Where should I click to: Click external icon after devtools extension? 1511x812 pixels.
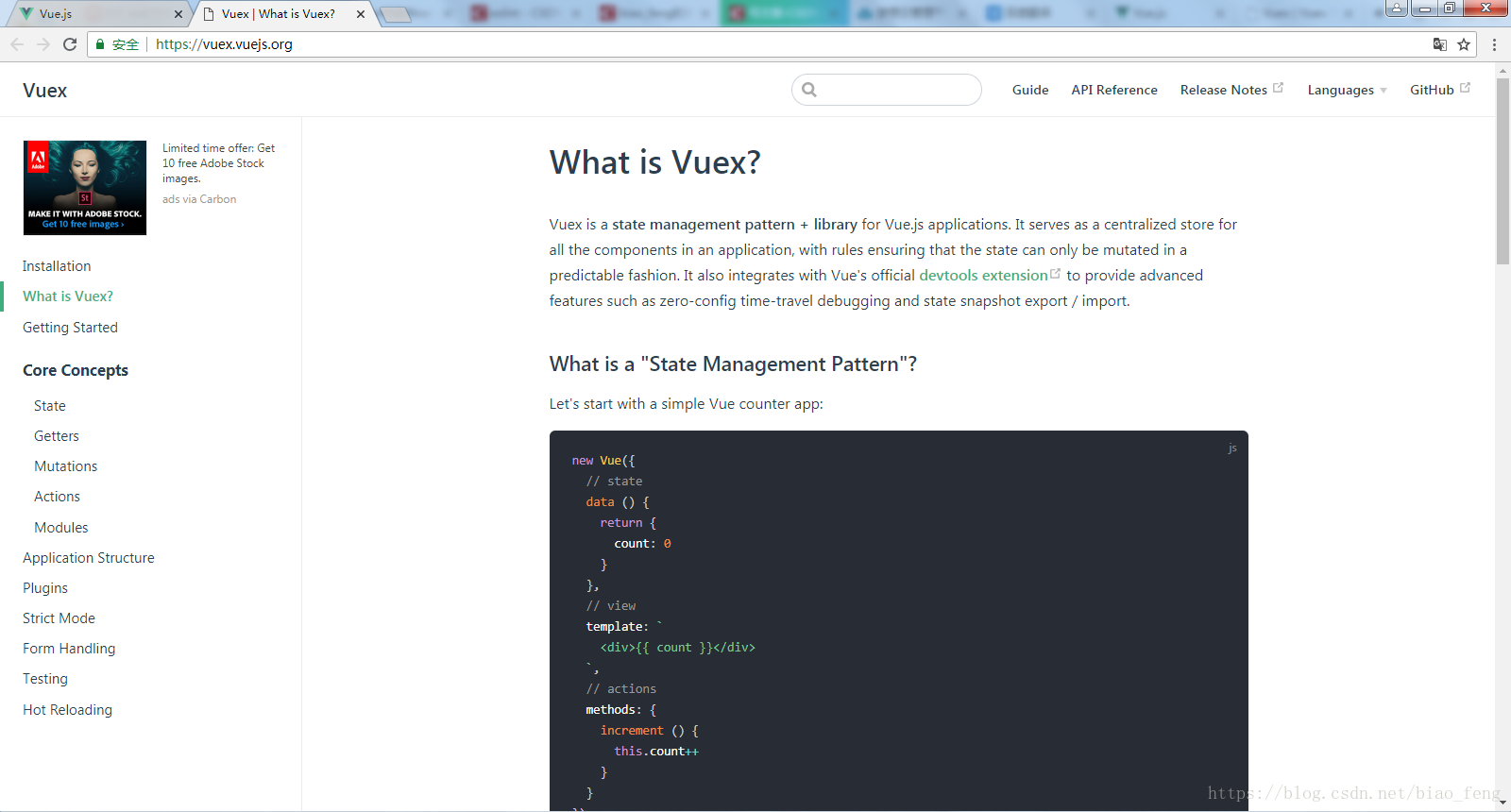pos(1056,274)
